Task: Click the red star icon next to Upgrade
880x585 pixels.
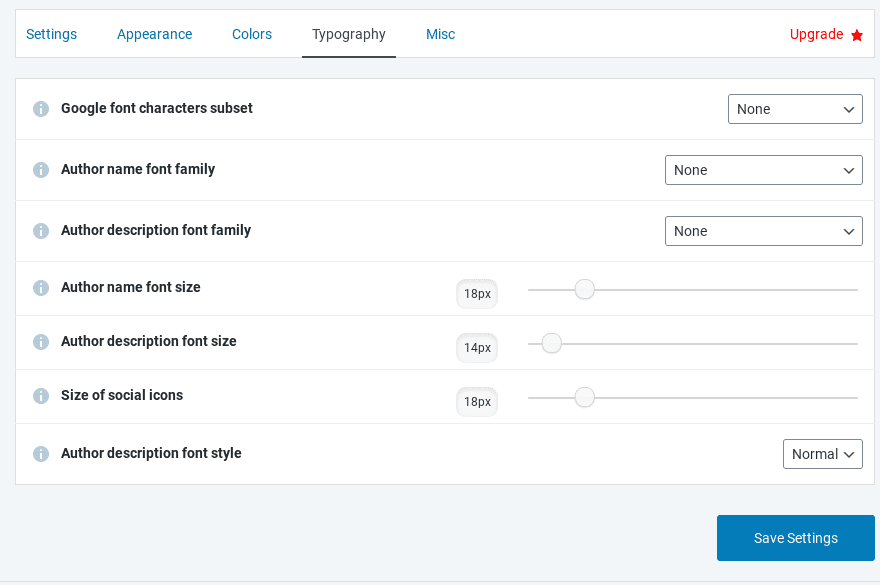Action: coord(857,34)
